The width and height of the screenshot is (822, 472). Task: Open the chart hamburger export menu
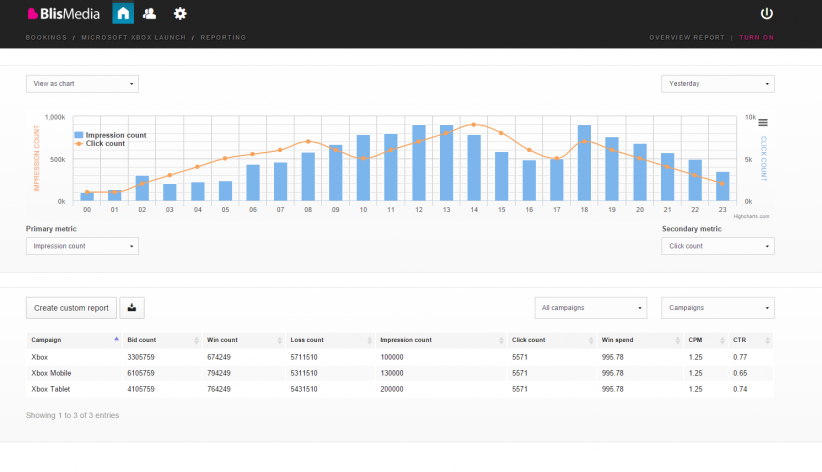pyautogui.click(x=763, y=123)
